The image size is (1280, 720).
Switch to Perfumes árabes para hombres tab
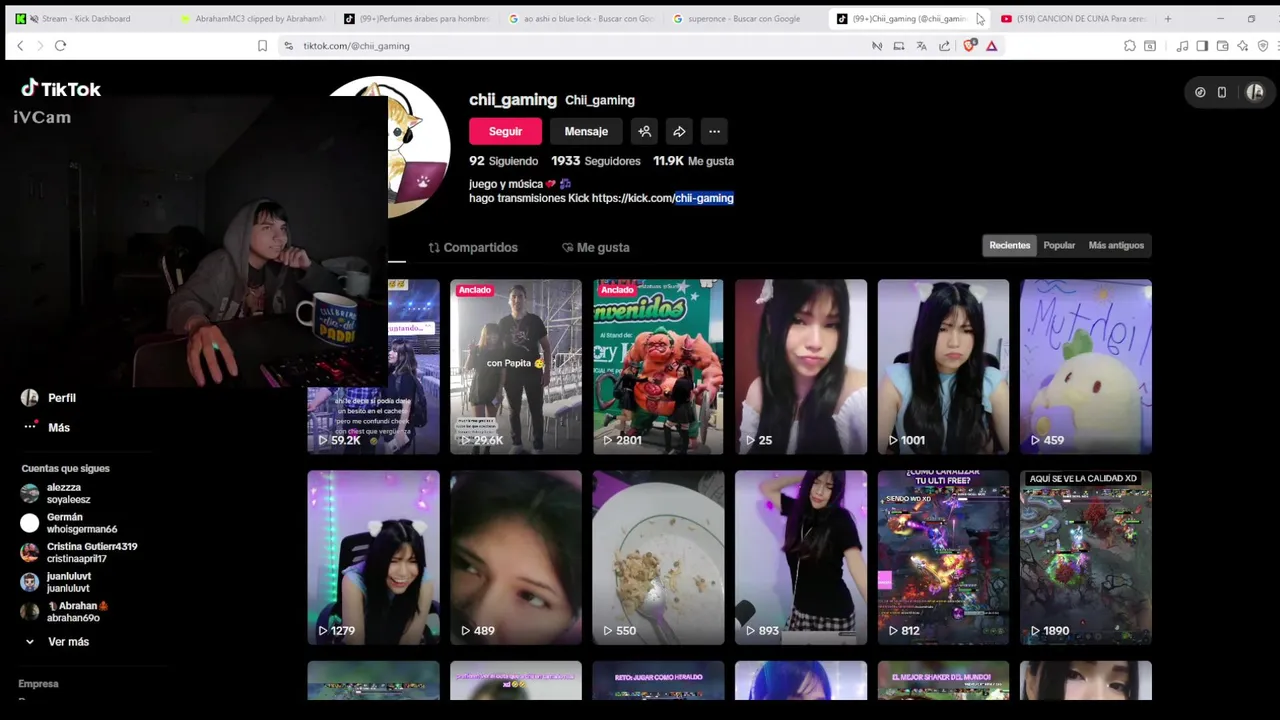click(416, 18)
